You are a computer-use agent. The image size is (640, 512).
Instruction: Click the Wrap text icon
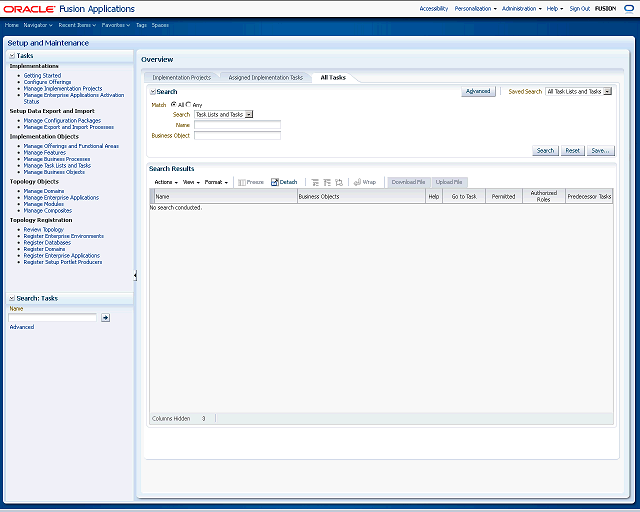pos(357,182)
